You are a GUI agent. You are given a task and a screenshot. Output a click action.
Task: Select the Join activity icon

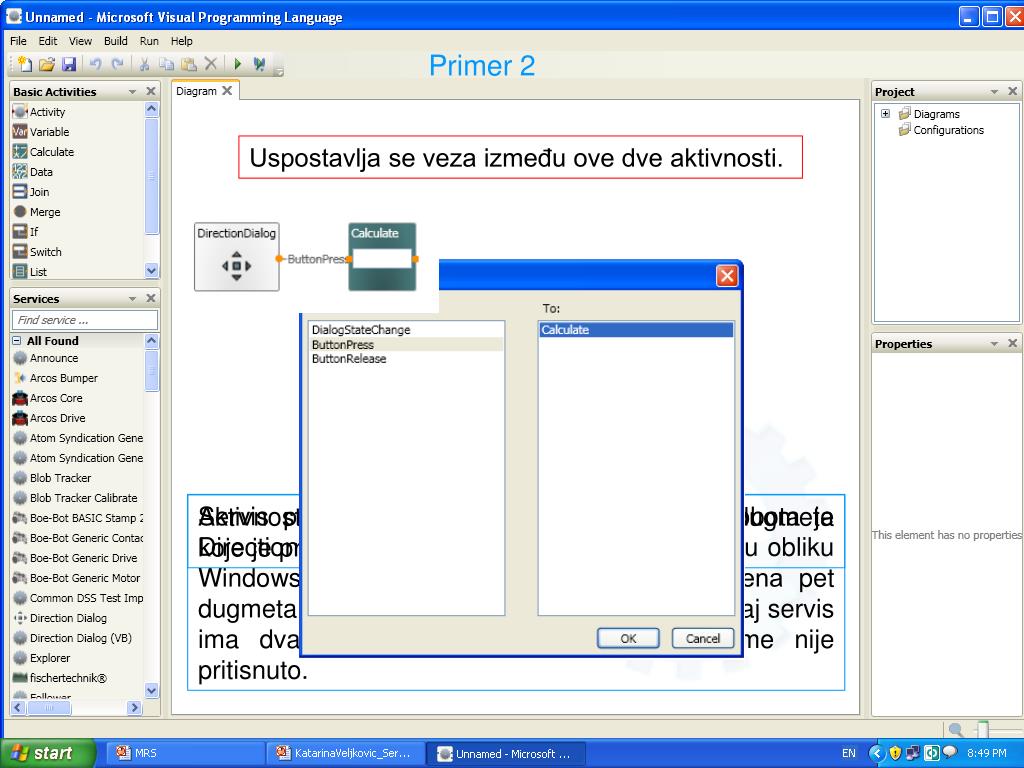(20, 192)
